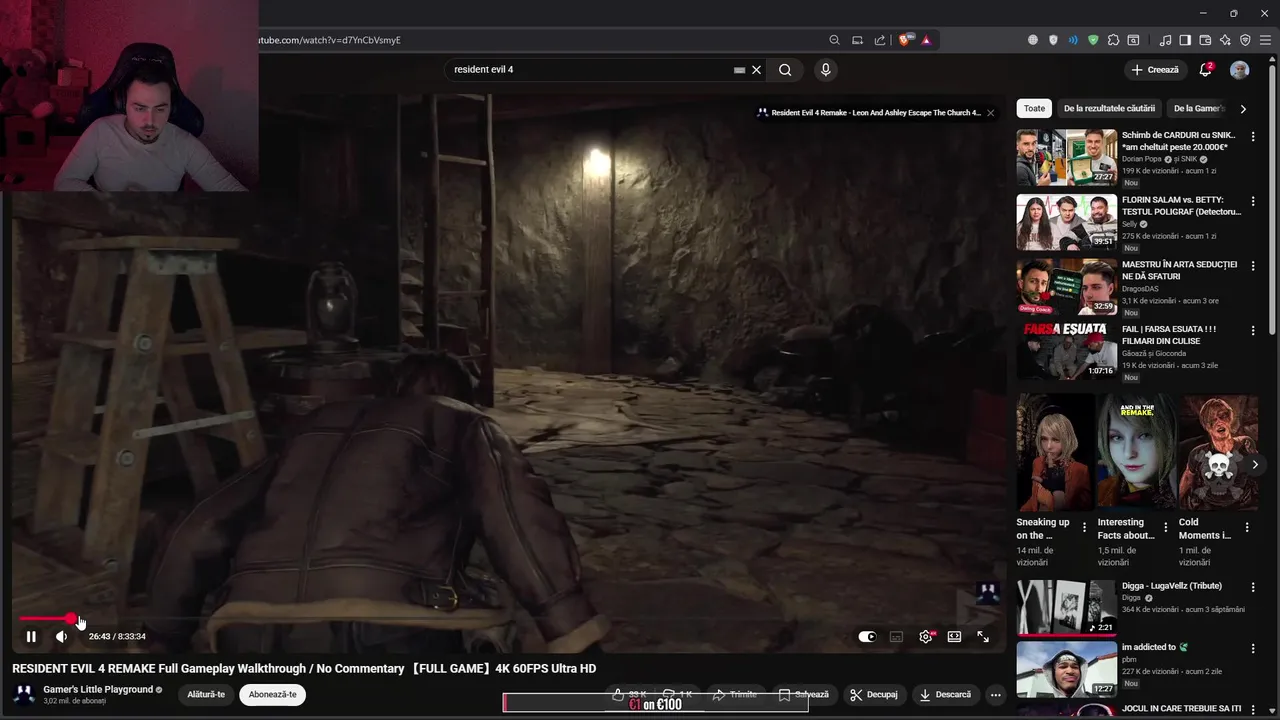Toggle autoplay switch in player

coord(867,637)
